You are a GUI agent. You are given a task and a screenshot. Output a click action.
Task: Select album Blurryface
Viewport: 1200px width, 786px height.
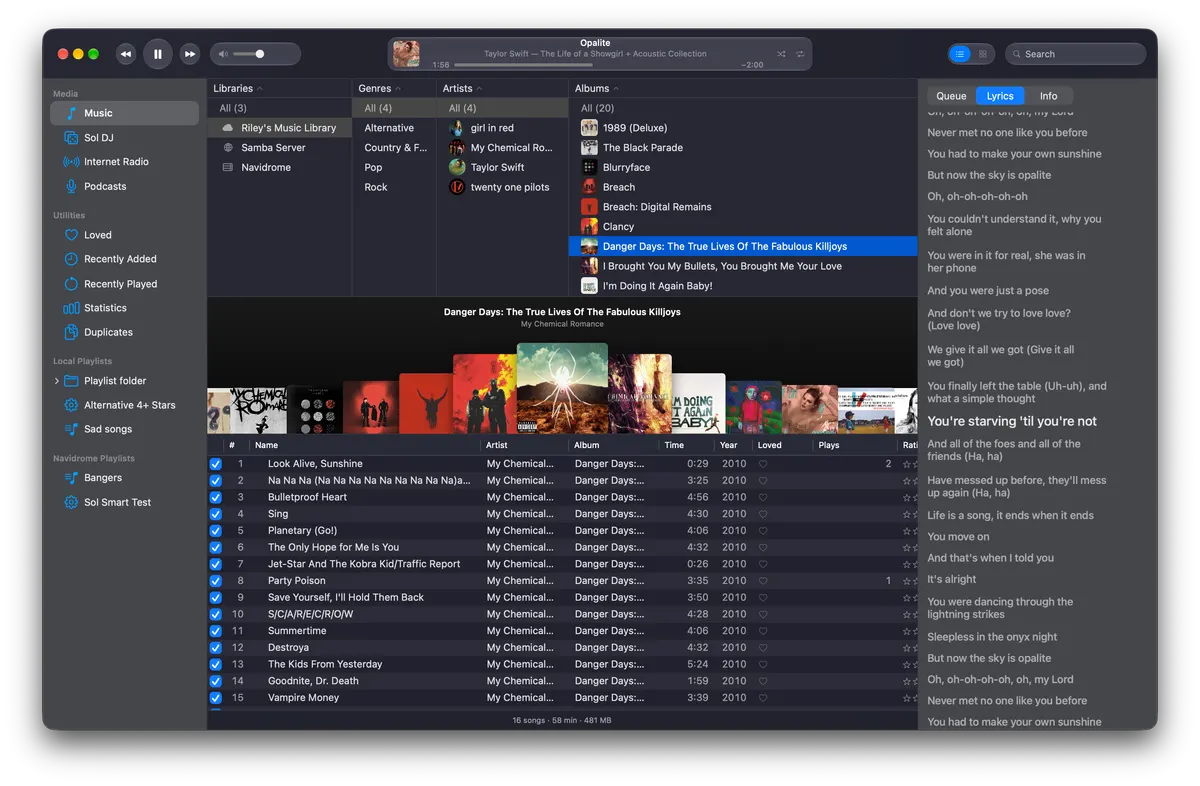[x=743, y=168]
